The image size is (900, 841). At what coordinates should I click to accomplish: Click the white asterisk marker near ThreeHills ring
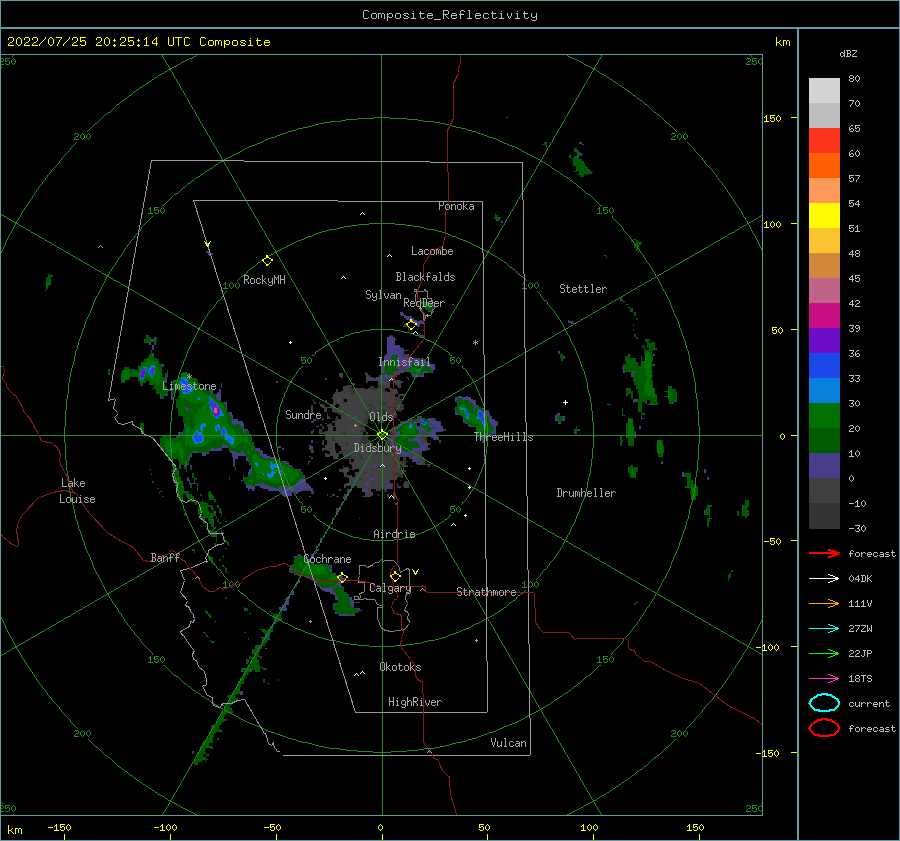(475, 343)
